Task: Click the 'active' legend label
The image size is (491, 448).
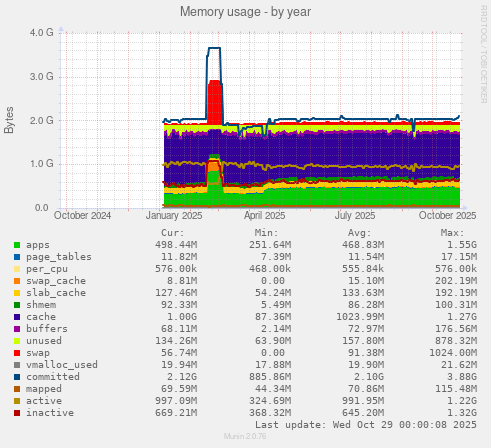Action: point(44,401)
